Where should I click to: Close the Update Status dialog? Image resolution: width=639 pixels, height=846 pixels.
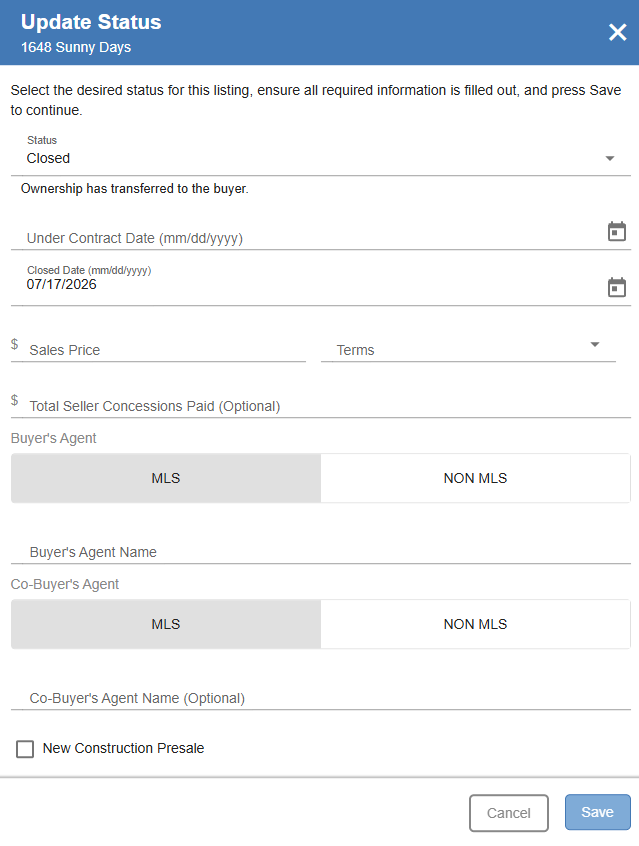(617, 32)
